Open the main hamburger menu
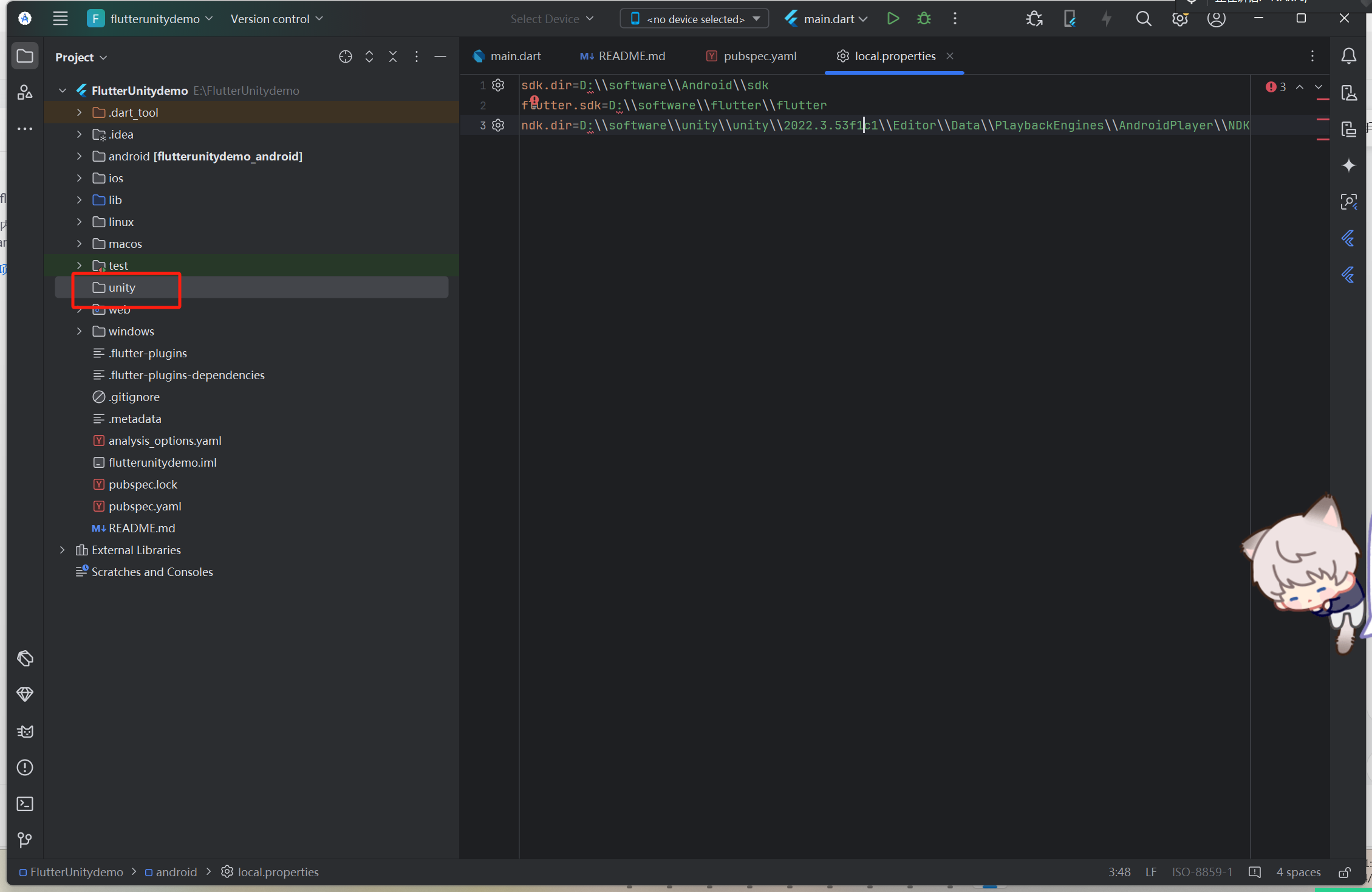The image size is (1372, 892). tap(60, 18)
